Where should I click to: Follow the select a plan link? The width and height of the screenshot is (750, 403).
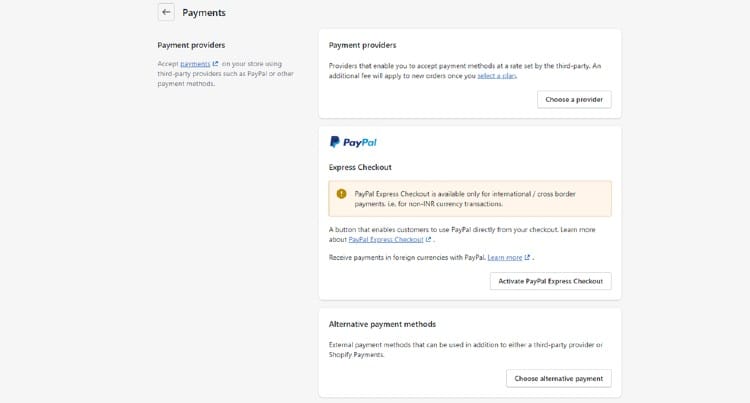coord(496,76)
